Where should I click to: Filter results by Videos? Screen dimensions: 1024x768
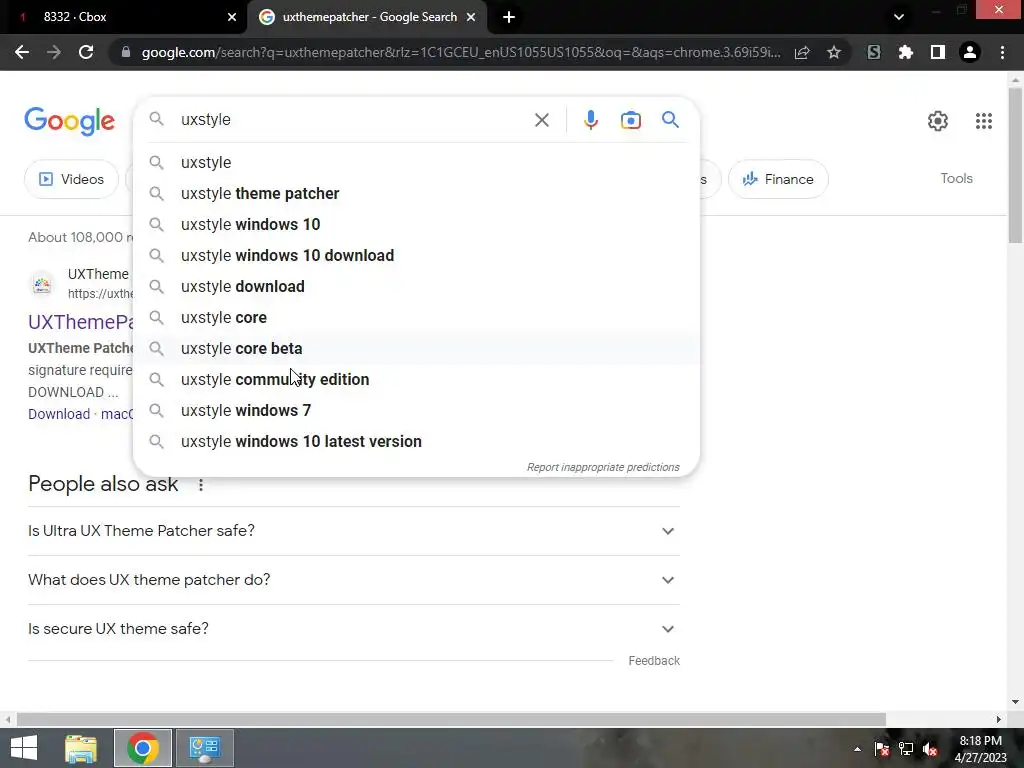tap(71, 179)
